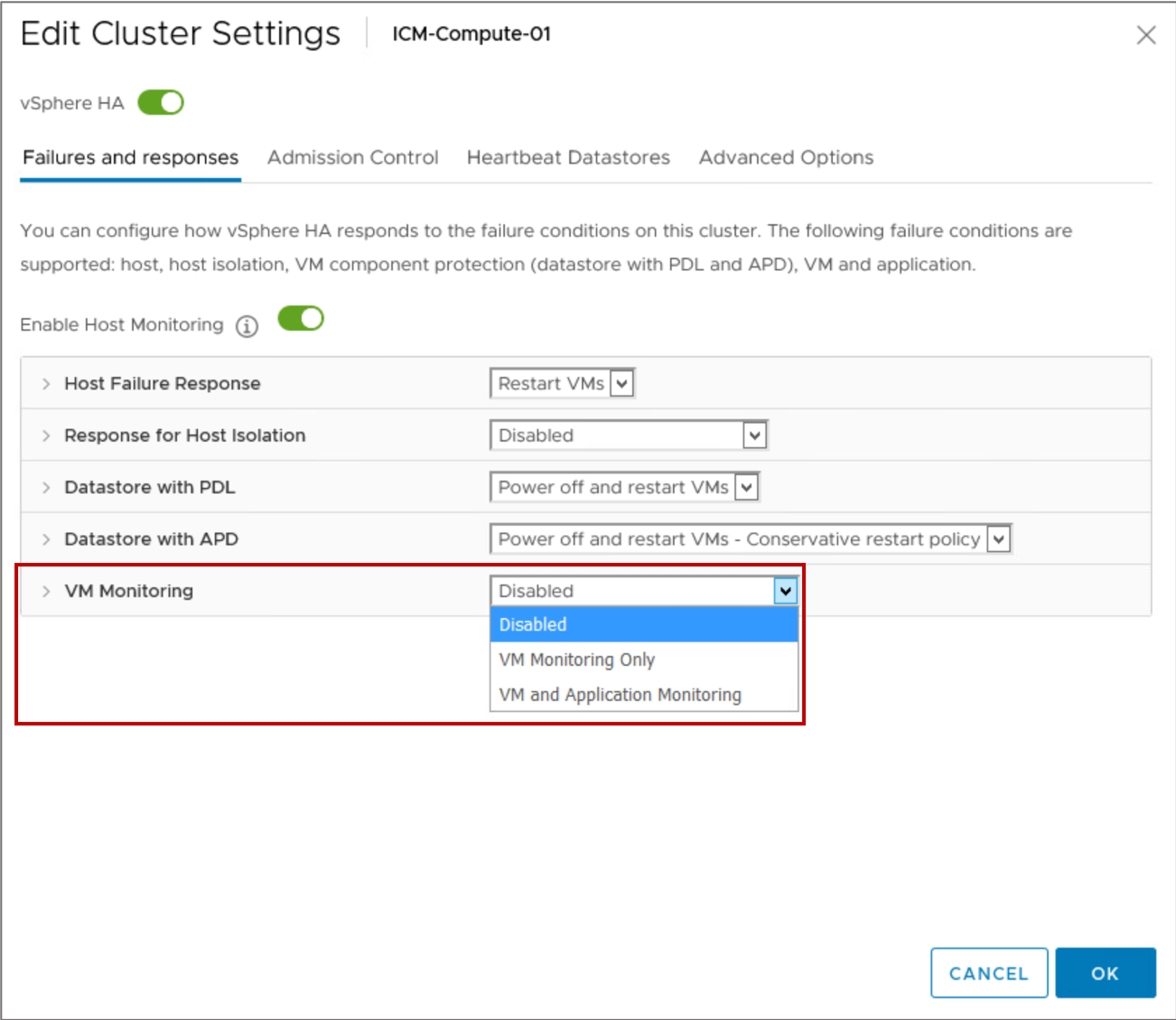Screen dimensions: 1176x1020
Task: Click the Enable Host Monitoring label
Action: tap(122, 325)
